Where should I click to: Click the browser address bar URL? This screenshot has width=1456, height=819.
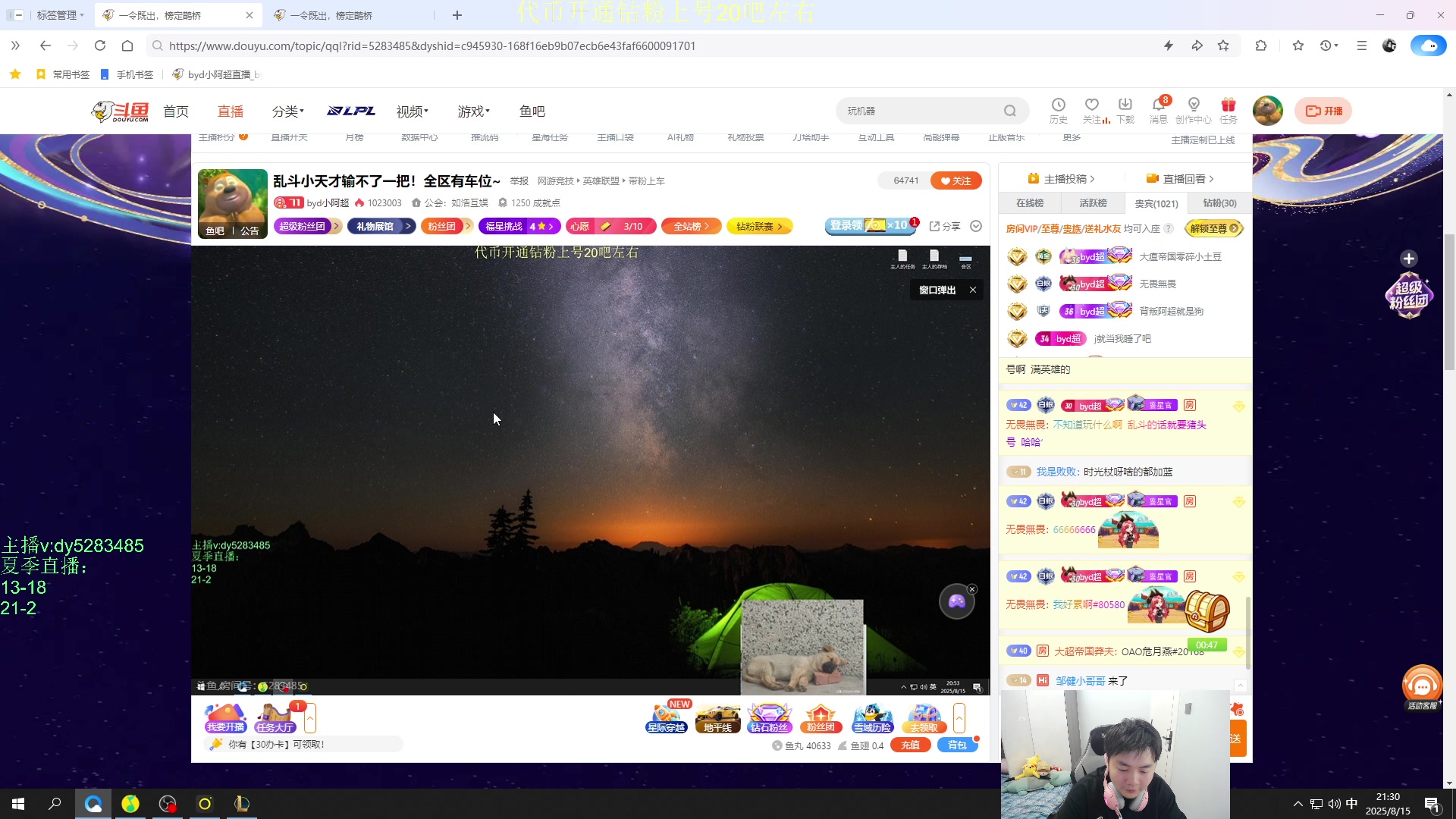tap(432, 45)
